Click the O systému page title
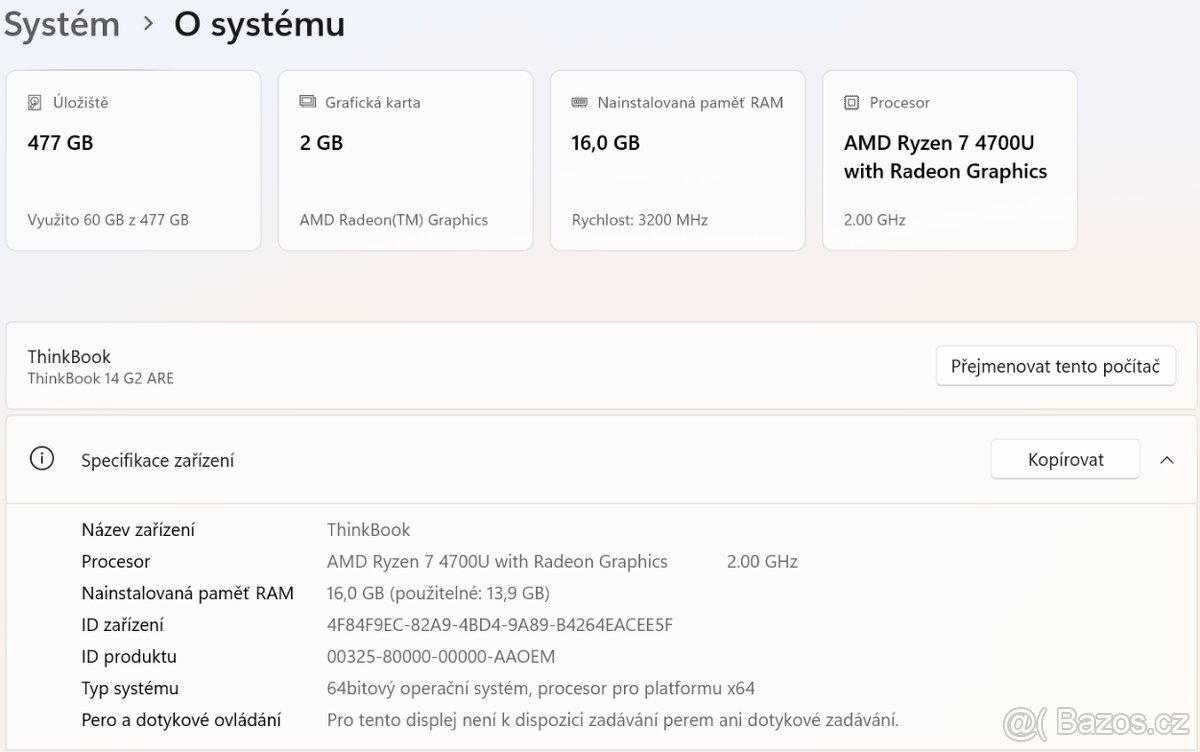 pyautogui.click(x=259, y=24)
